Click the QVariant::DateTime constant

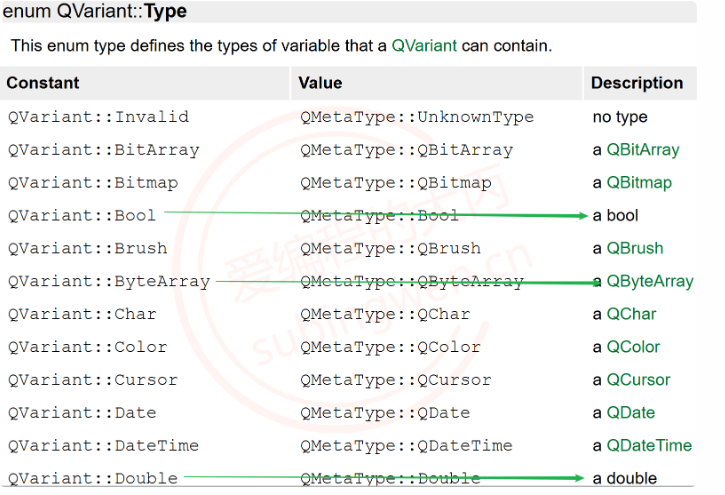pos(104,446)
